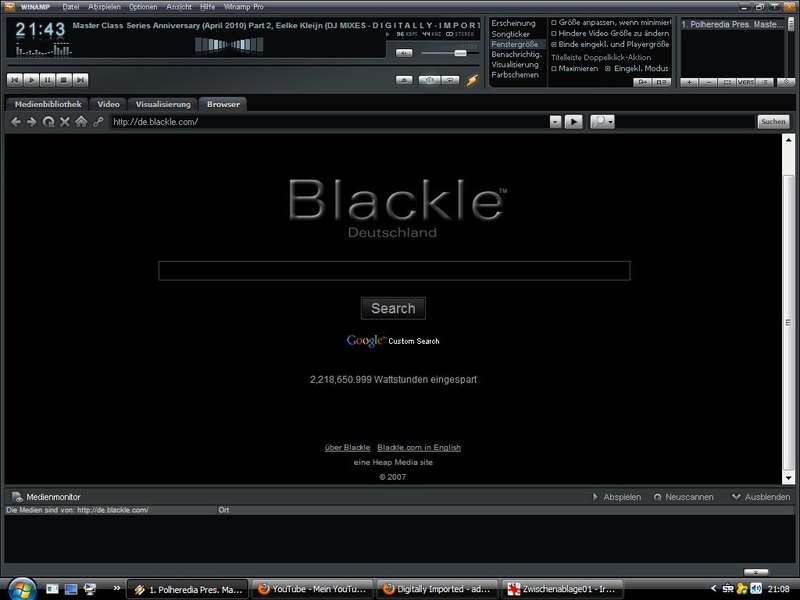Click the Blackle Search button
The image size is (800, 600).
[393, 308]
